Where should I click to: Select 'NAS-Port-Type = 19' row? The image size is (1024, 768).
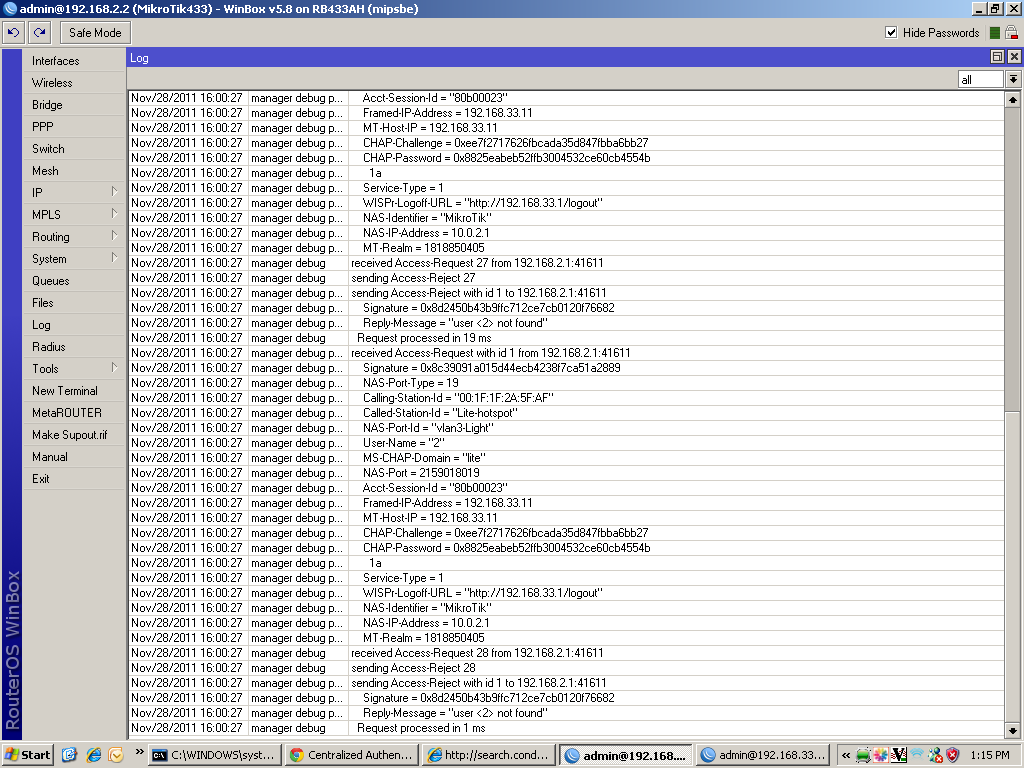coord(566,383)
